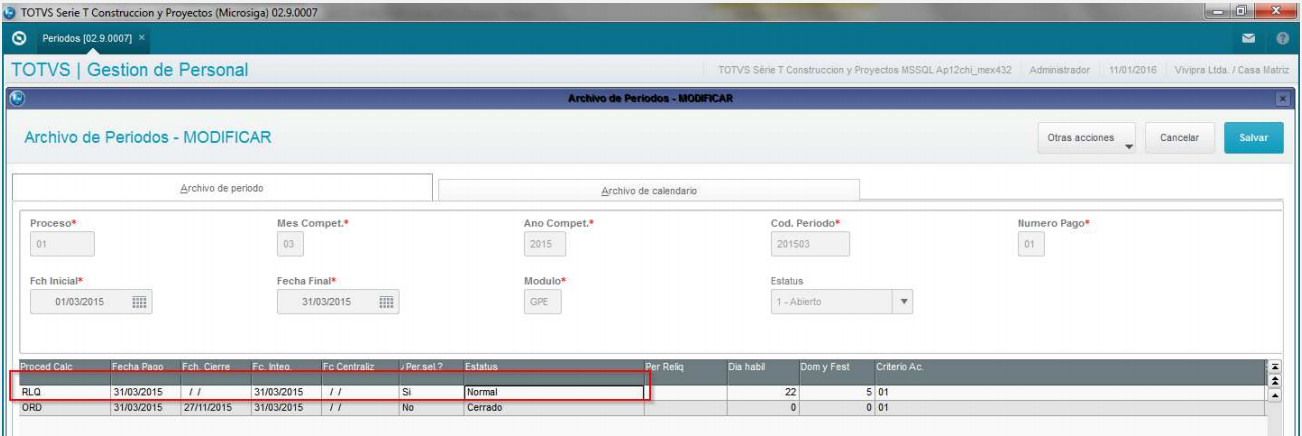Click the Normal status cell

click(x=553, y=393)
